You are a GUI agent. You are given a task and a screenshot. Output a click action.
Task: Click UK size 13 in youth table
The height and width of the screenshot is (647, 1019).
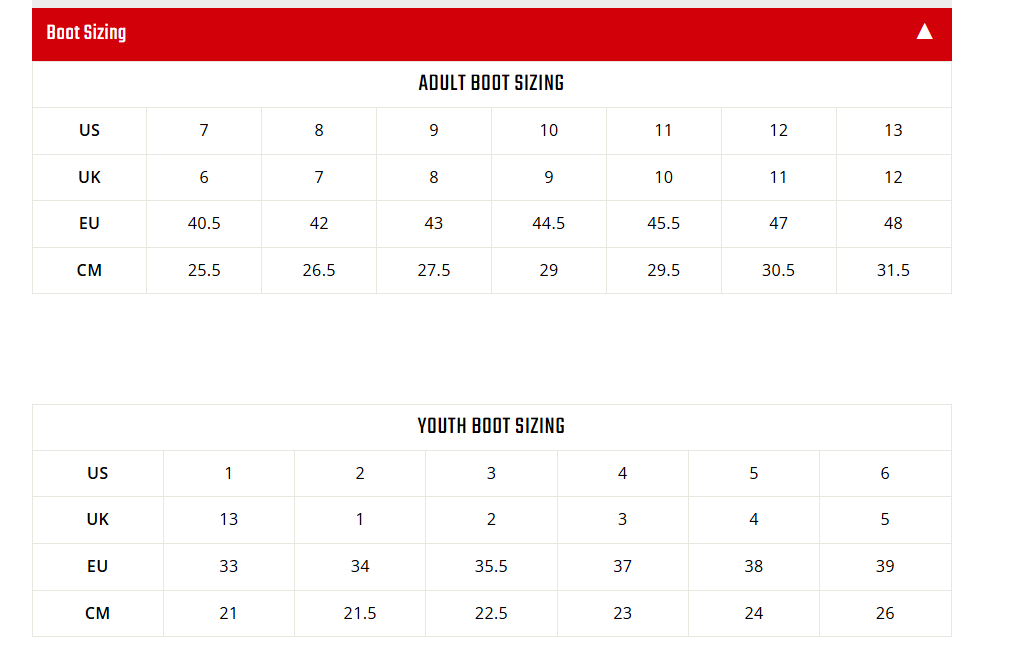(229, 519)
